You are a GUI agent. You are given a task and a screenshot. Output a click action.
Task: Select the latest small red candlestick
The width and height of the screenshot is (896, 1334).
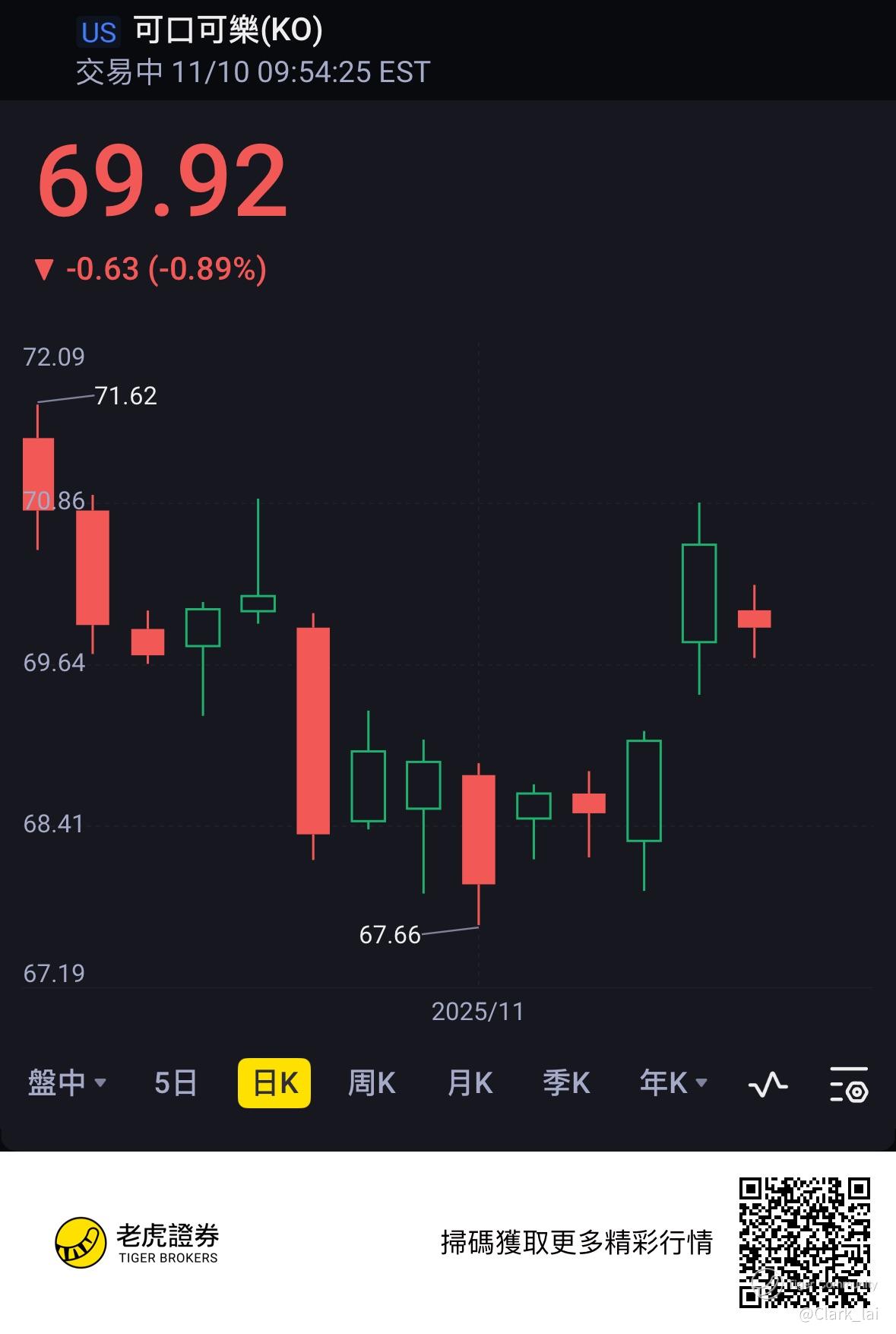pos(754,620)
